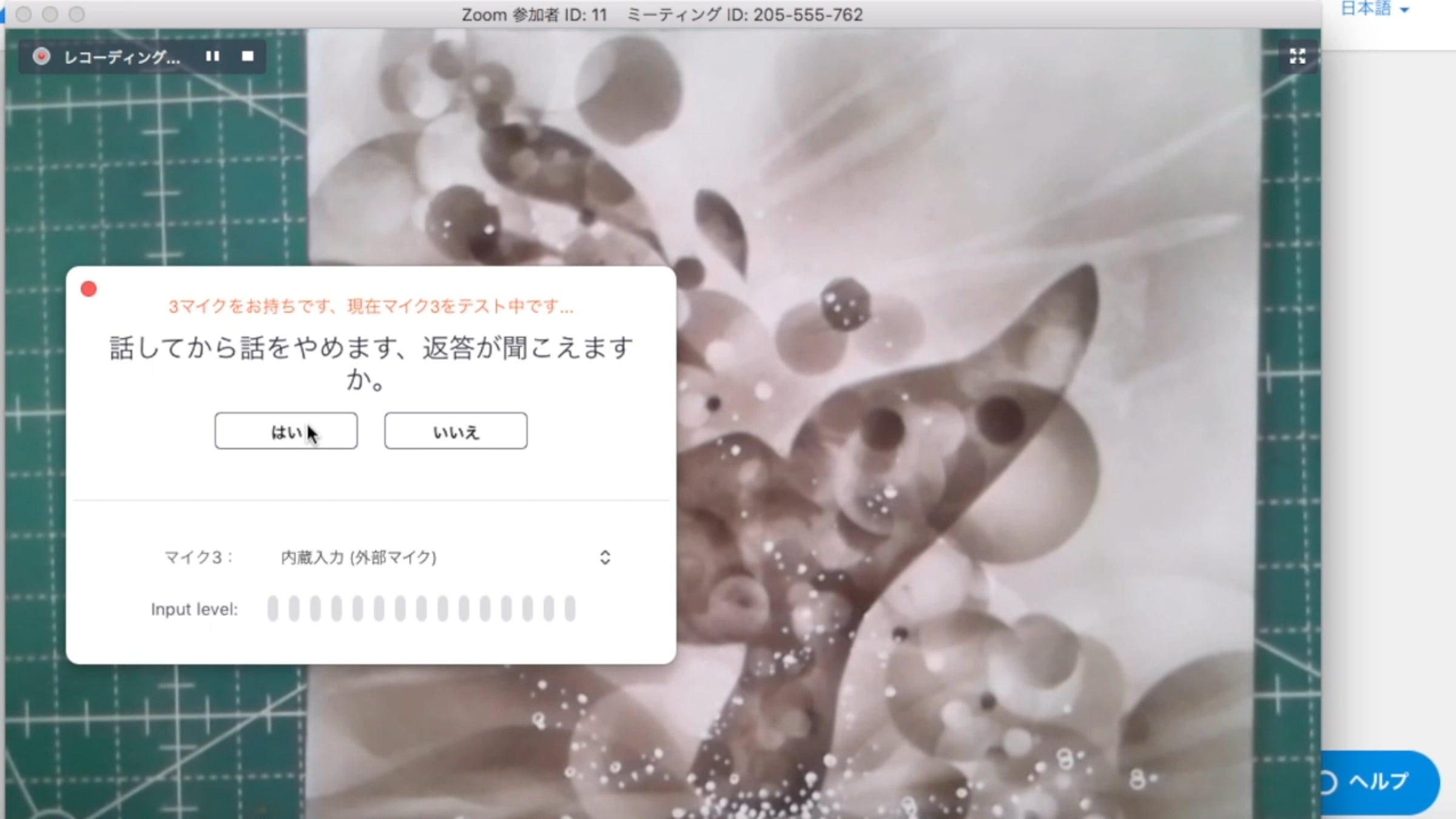Open the ヘルプ chat button
1456x819 pixels.
(1378, 781)
